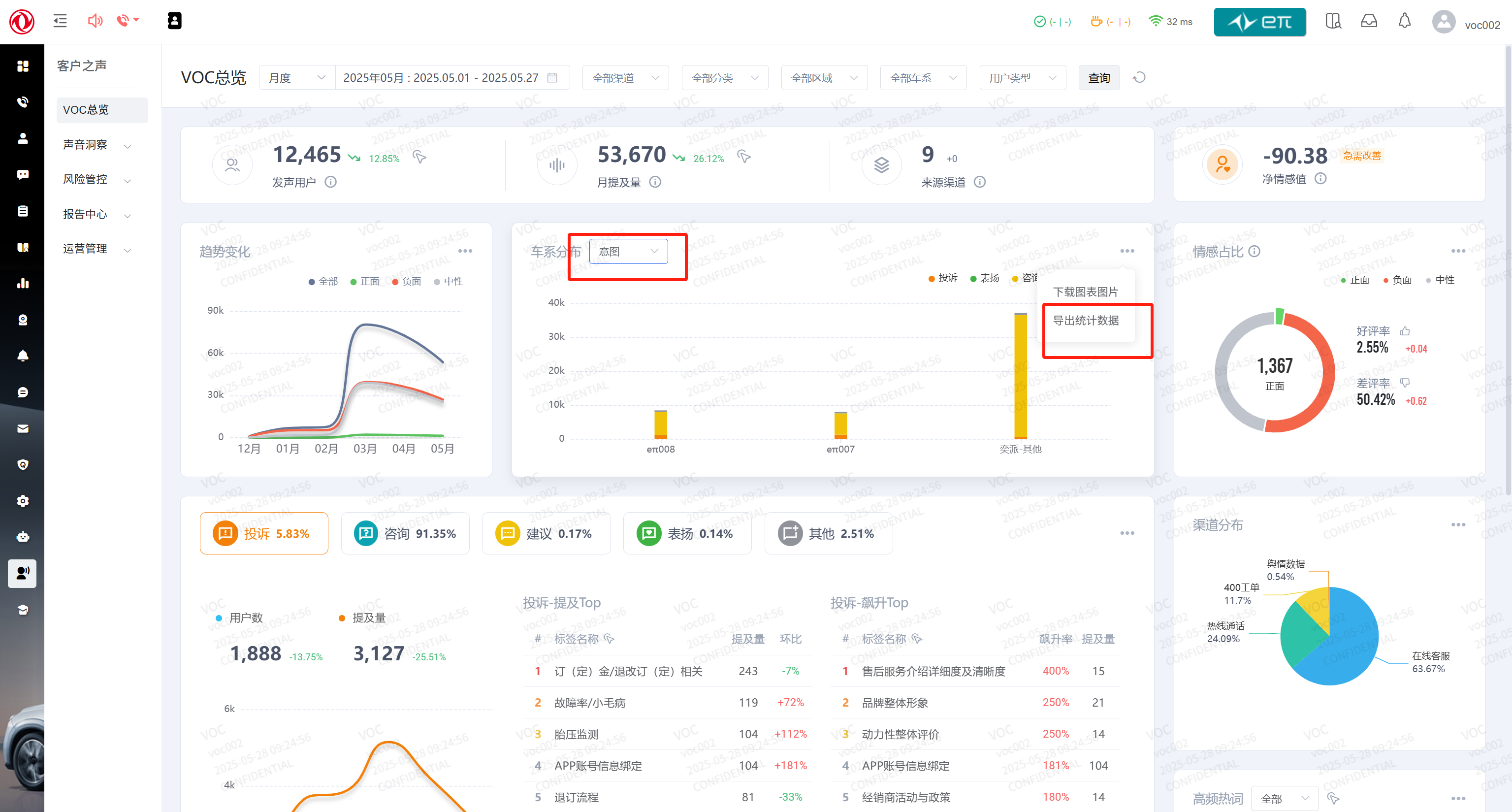Open 全部 dropdown beside 高频热词
Image resolution: width=1512 pixels, height=812 pixels.
pyautogui.click(x=1284, y=798)
